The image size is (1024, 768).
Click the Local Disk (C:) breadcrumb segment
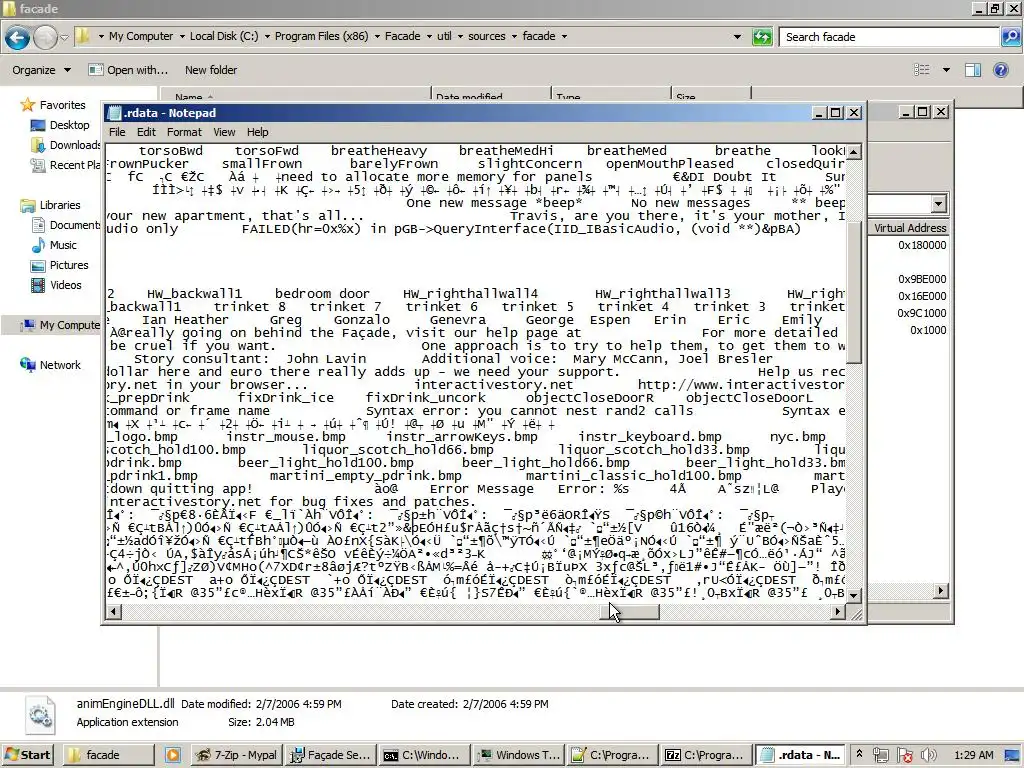[x=224, y=36]
